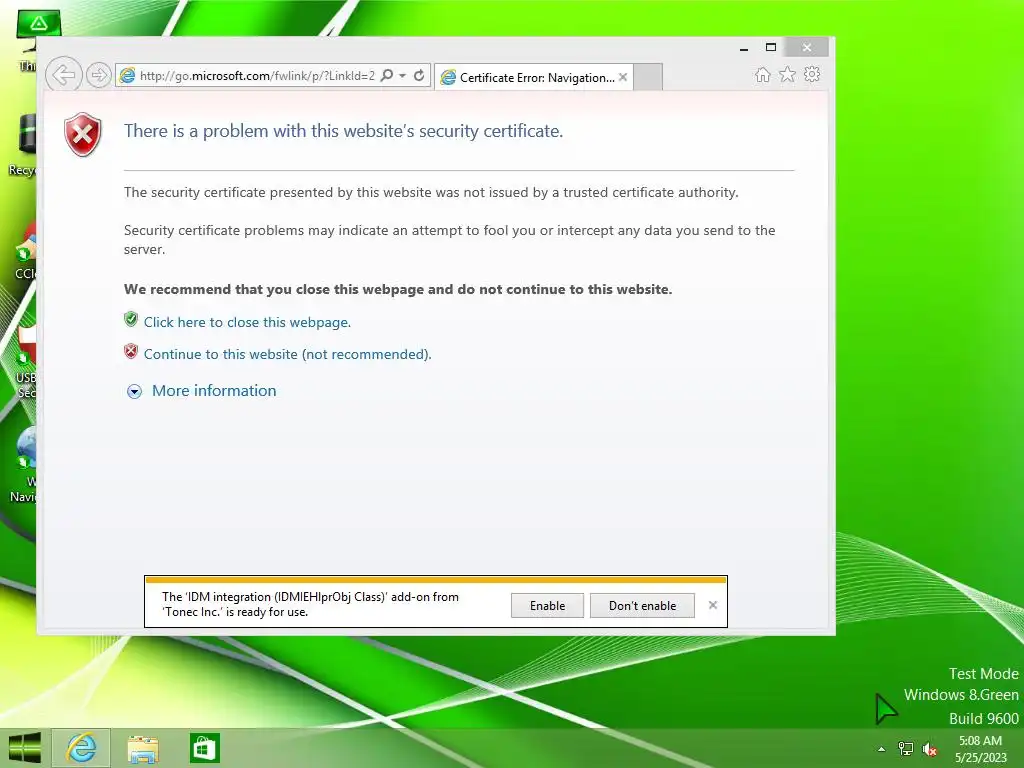The height and width of the screenshot is (768, 1024).
Task: Click the muted volume tray icon
Action: 930,750
